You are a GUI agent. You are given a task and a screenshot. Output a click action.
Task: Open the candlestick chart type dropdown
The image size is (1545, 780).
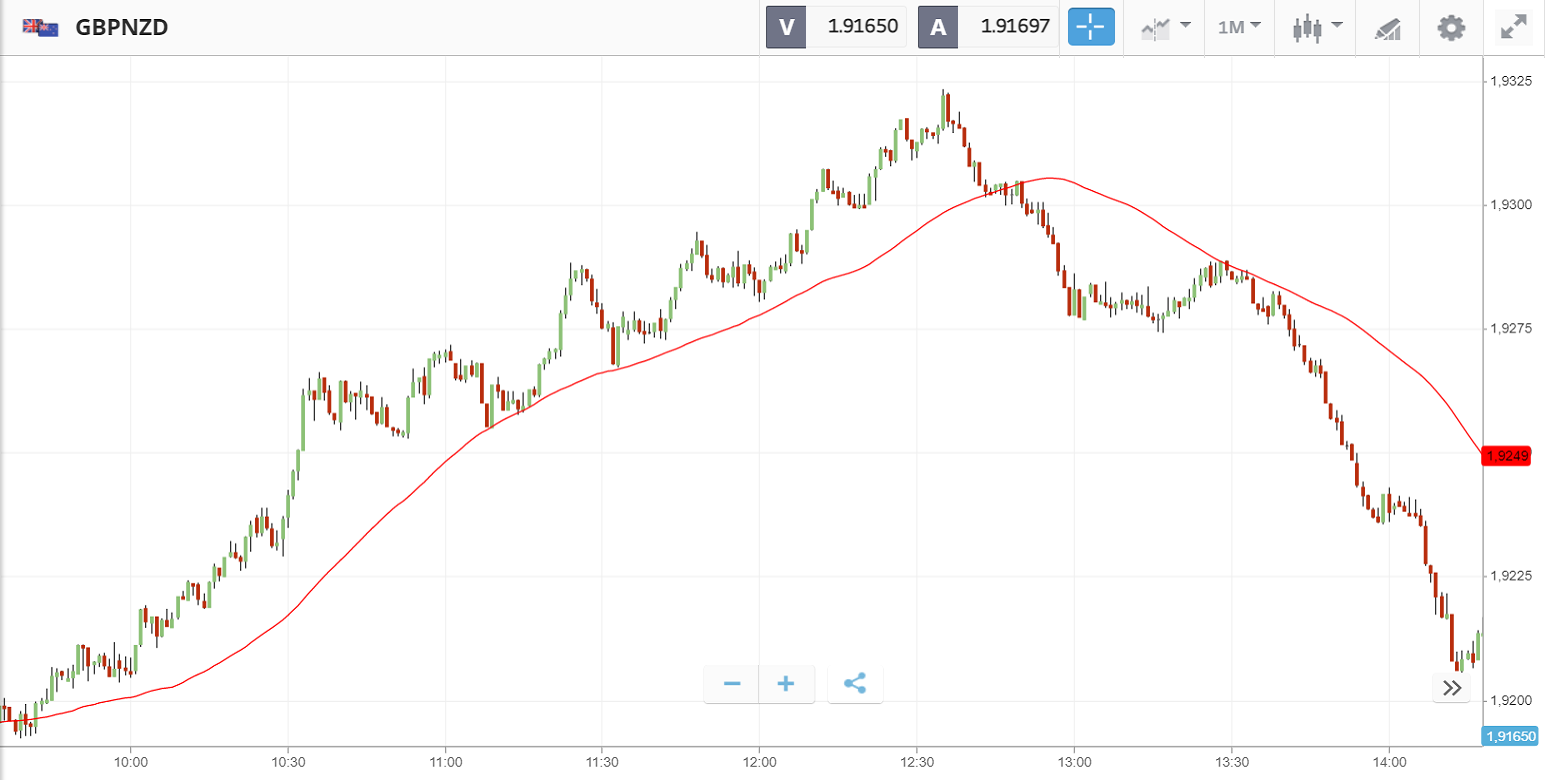tap(1317, 27)
